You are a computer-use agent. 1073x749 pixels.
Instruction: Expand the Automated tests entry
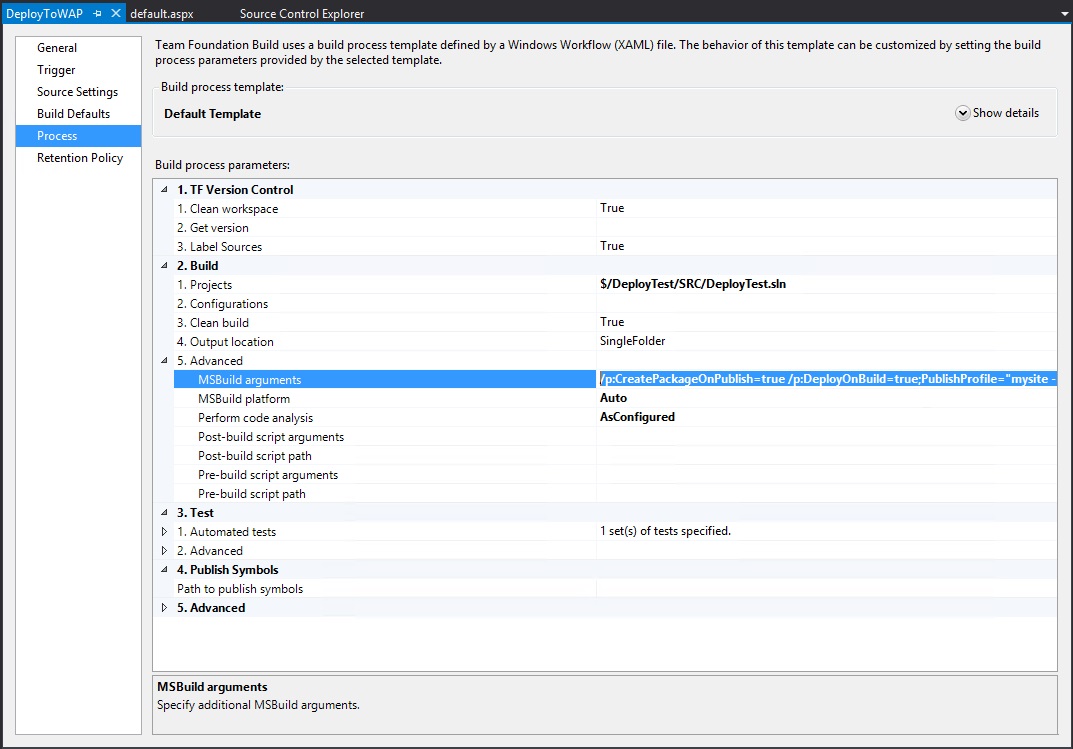coord(163,531)
